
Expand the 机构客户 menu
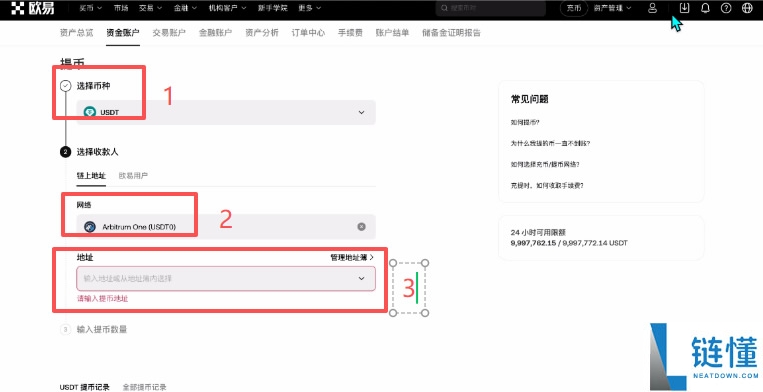(x=227, y=8)
